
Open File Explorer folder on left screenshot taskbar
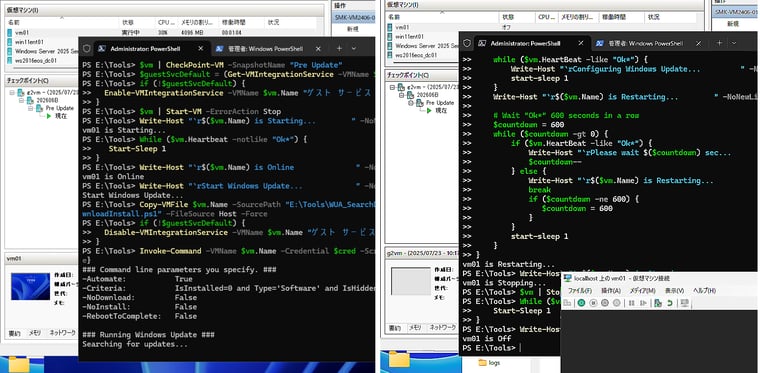coord(19,364)
